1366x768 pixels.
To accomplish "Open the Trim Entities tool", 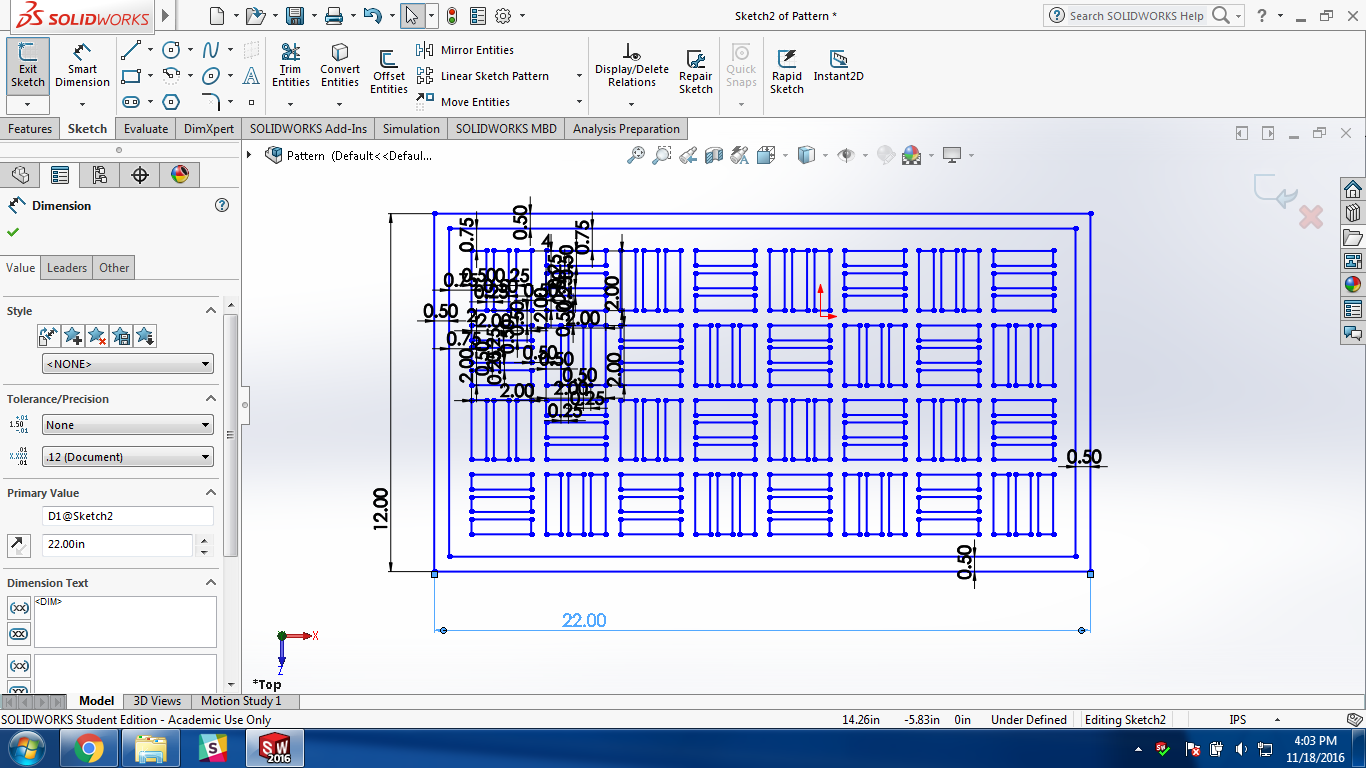I will [290, 66].
